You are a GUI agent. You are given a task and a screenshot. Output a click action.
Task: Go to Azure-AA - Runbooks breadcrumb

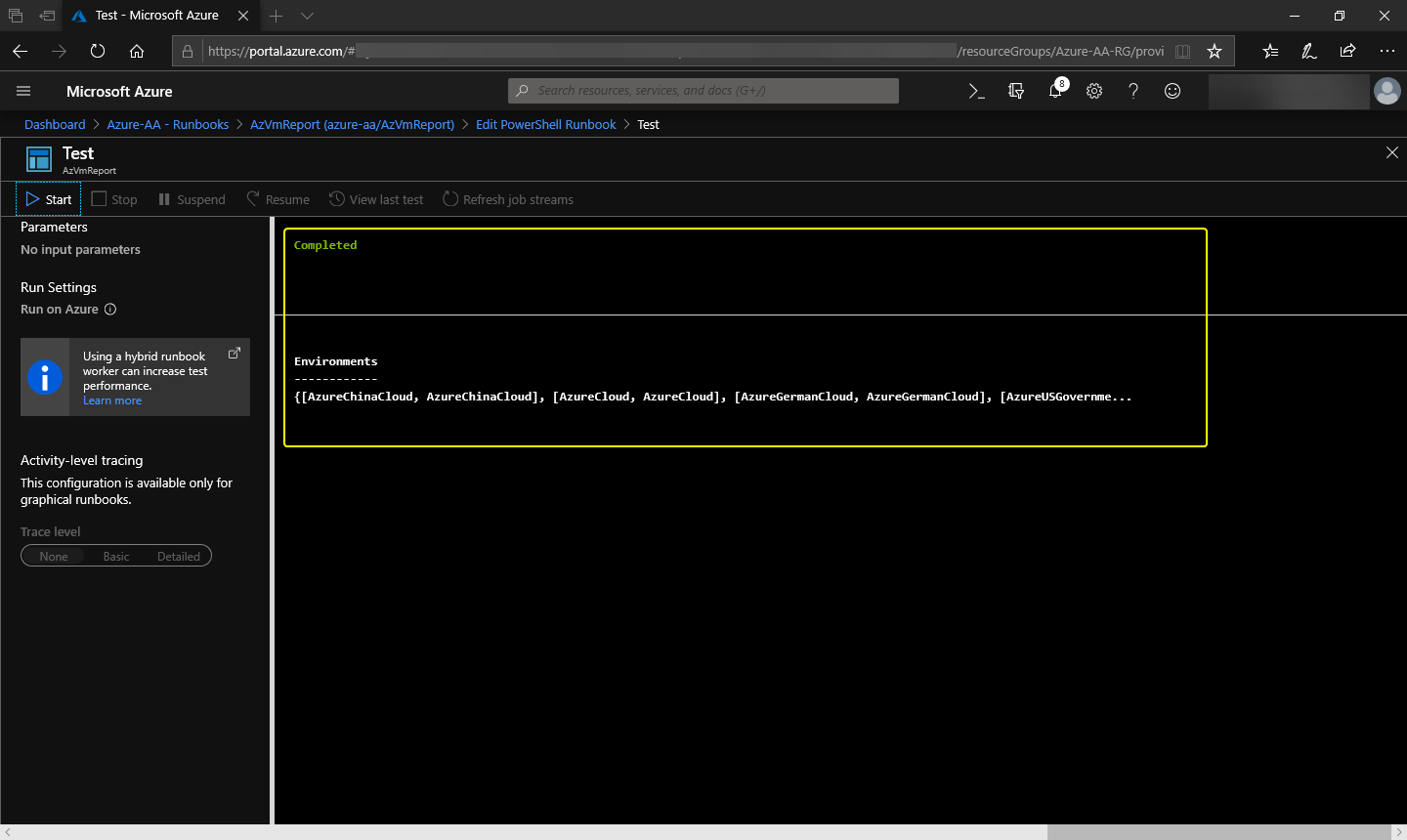[167, 125]
